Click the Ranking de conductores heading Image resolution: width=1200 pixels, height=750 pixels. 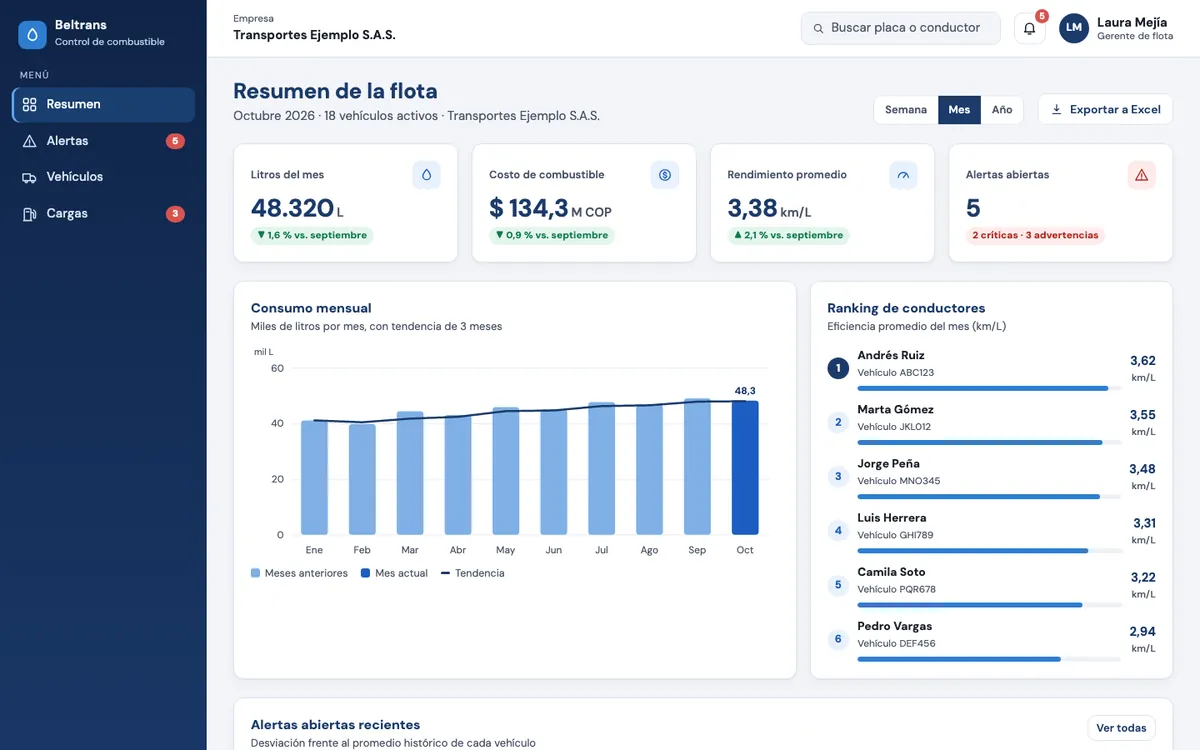[x=906, y=308]
